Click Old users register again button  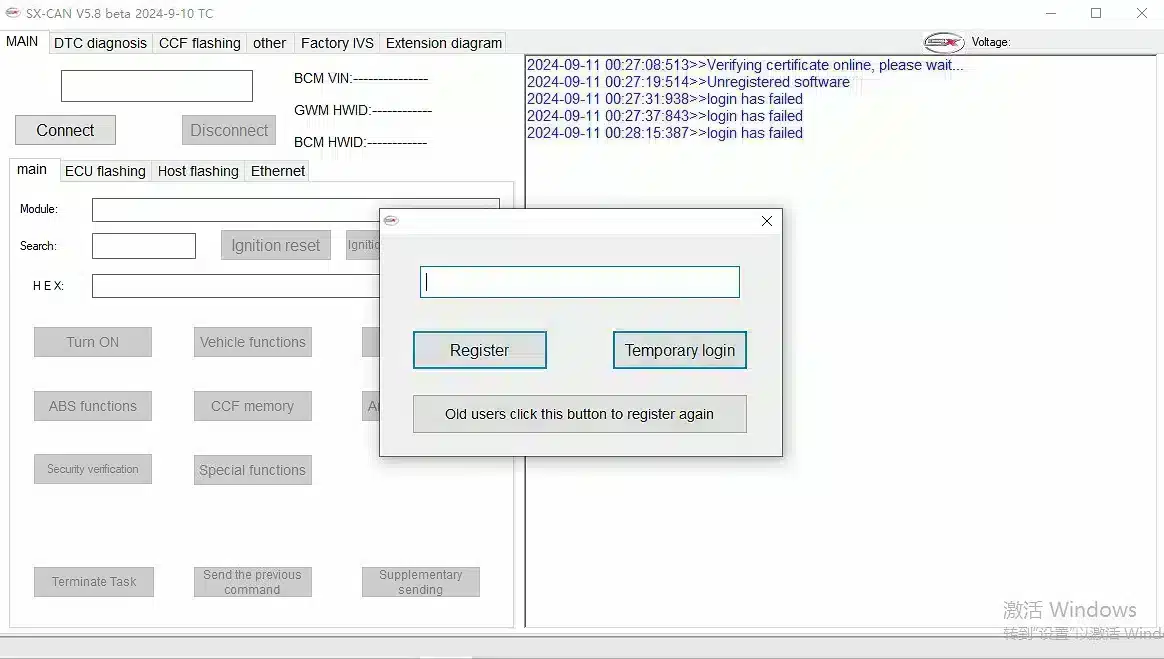click(579, 414)
